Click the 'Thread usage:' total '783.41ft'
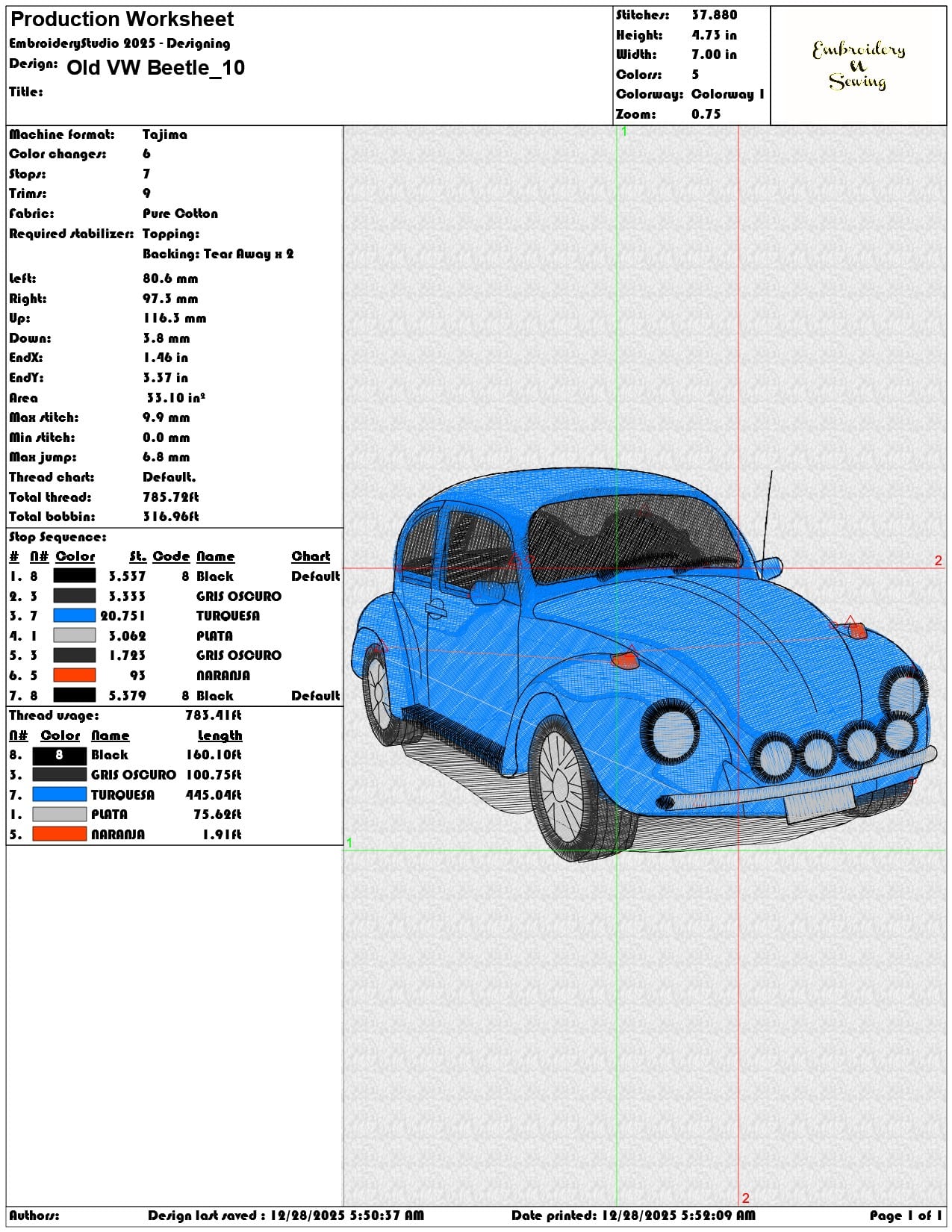Screen dimensions: 952x1232 [x=214, y=715]
